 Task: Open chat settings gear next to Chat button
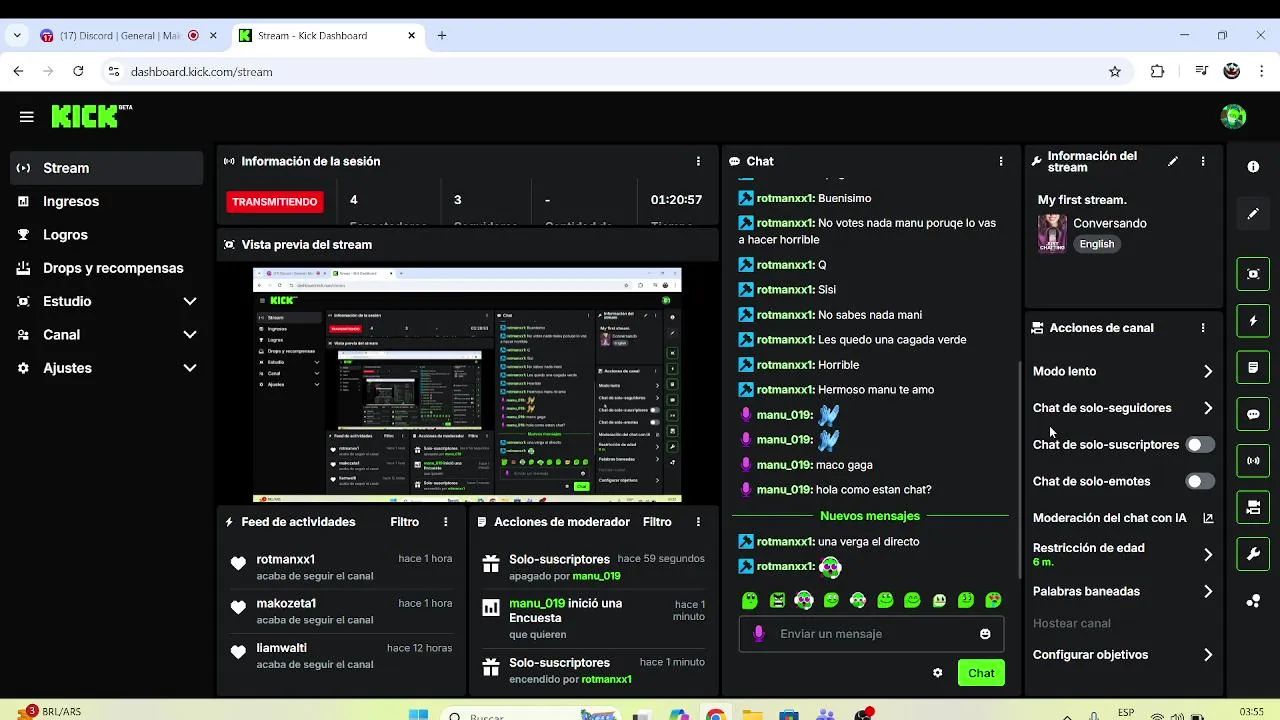click(x=937, y=673)
